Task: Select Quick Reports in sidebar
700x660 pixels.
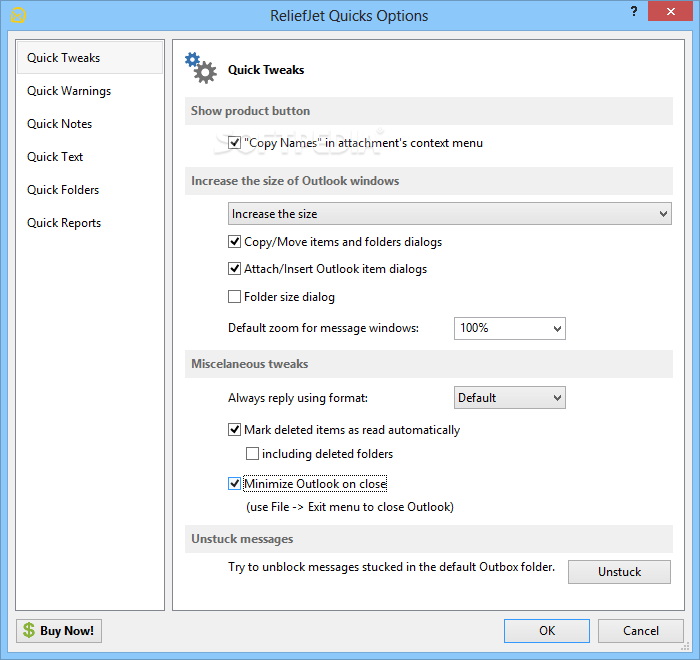Action: pyautogui.click(x=90, y=223)
